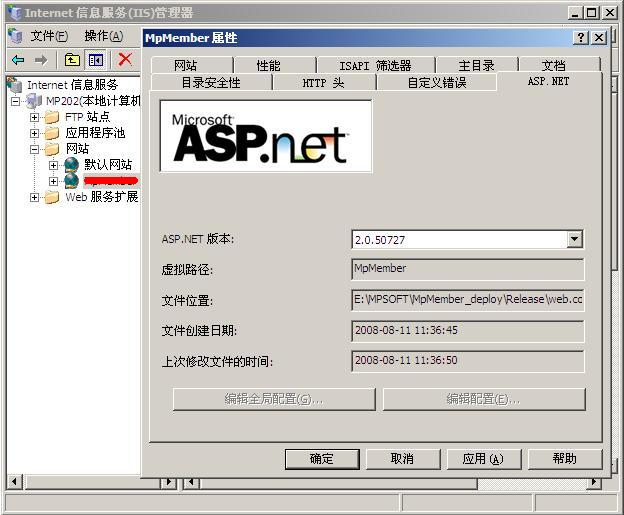Open the ASP.NET 版本 dropdown

click(x=574, y=239)
